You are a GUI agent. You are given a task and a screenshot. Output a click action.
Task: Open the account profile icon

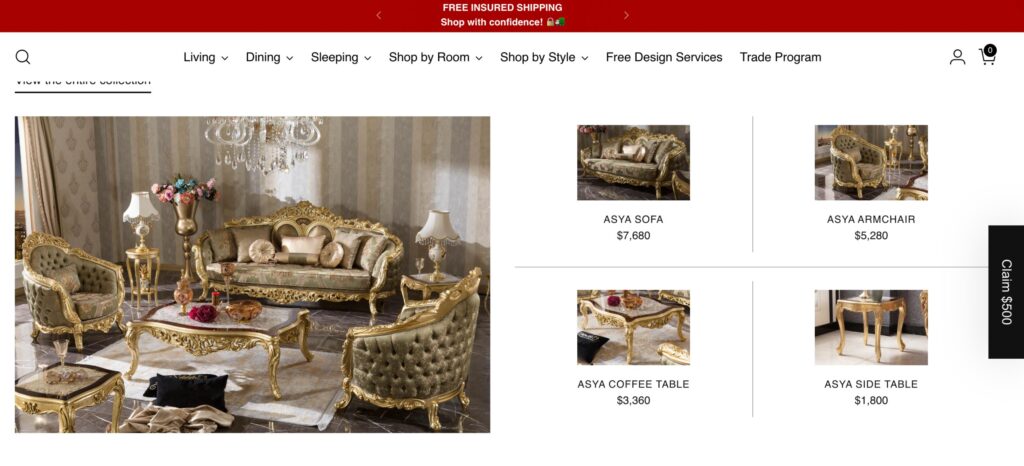click(957, 57)
